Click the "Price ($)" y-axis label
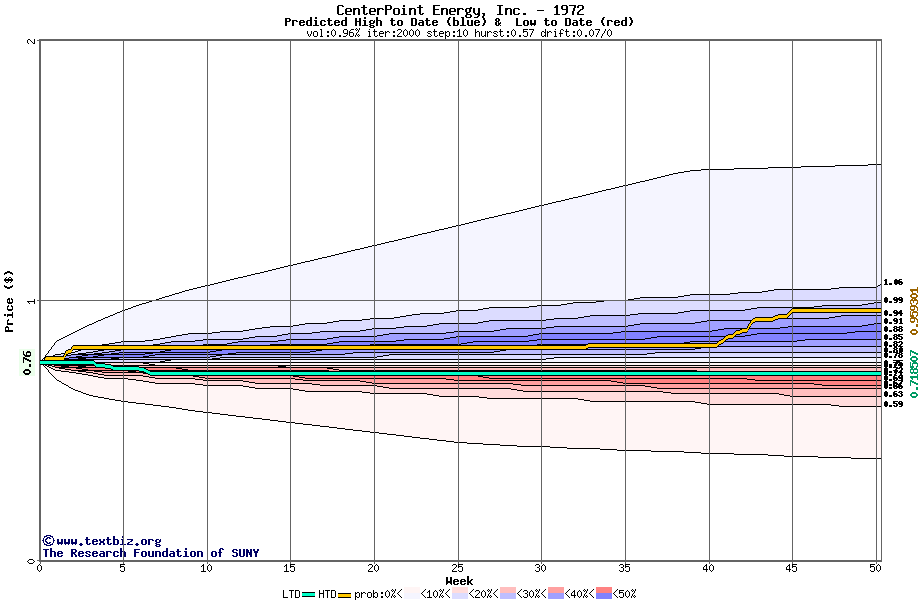The height and width of the screenshot is (600, 920). (x=9, y=301)
